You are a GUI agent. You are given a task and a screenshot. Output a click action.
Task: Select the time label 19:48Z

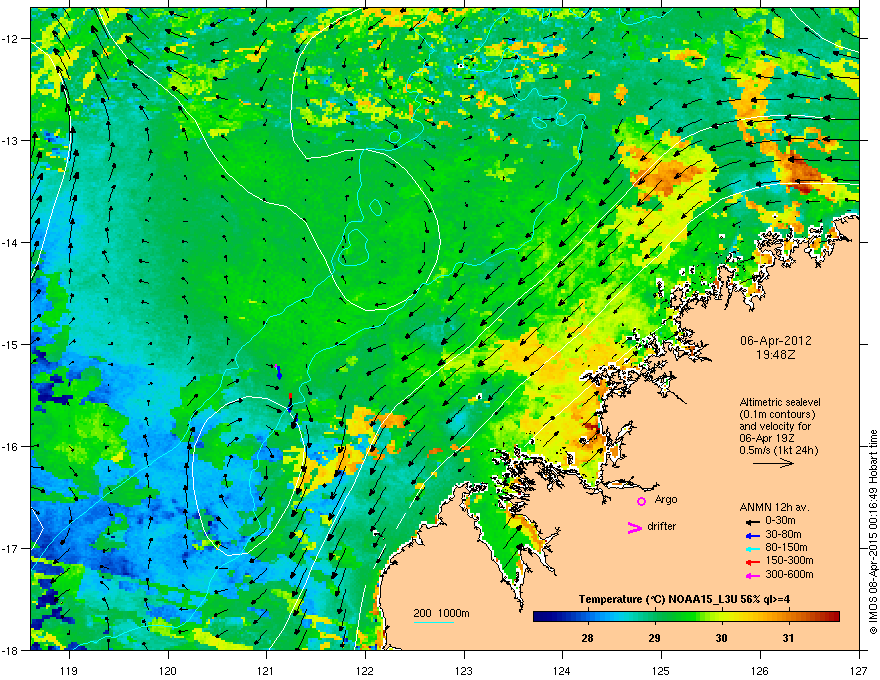776,355
